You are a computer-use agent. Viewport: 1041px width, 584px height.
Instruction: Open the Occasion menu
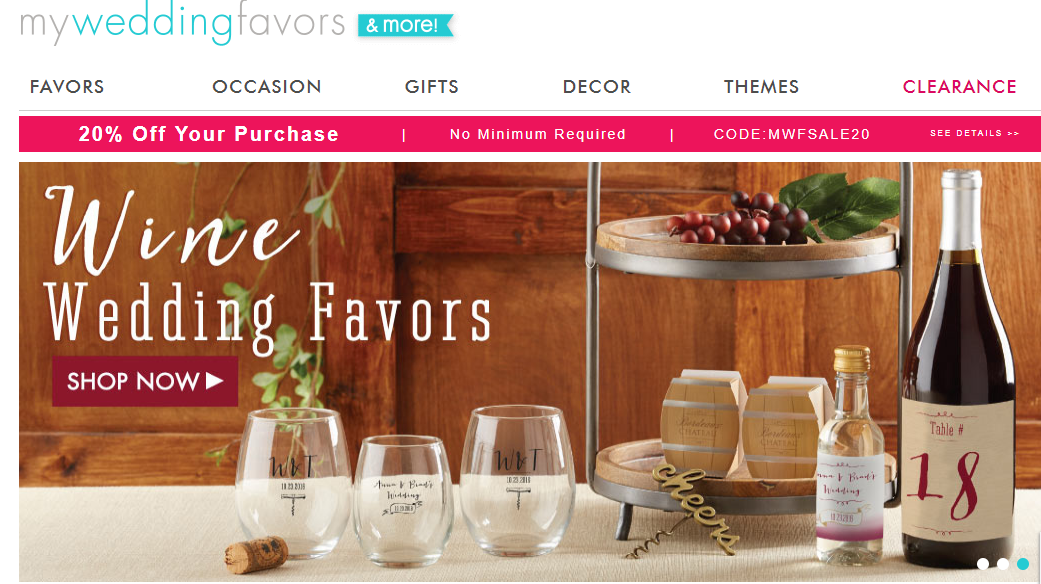pyautogui.click(x=267, y=87)
